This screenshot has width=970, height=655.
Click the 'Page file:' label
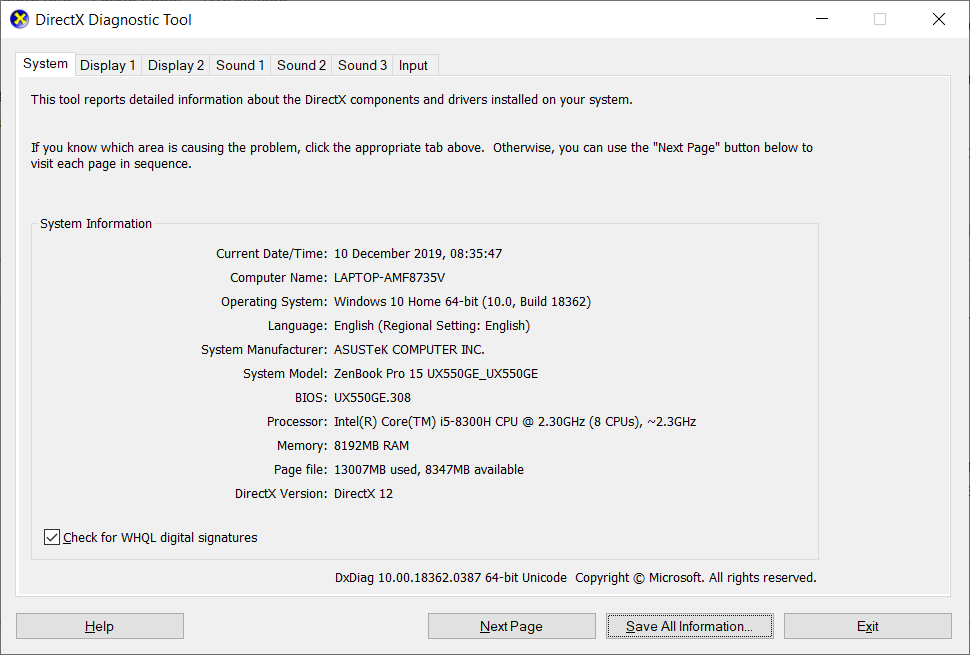click(x=301, y=469)
